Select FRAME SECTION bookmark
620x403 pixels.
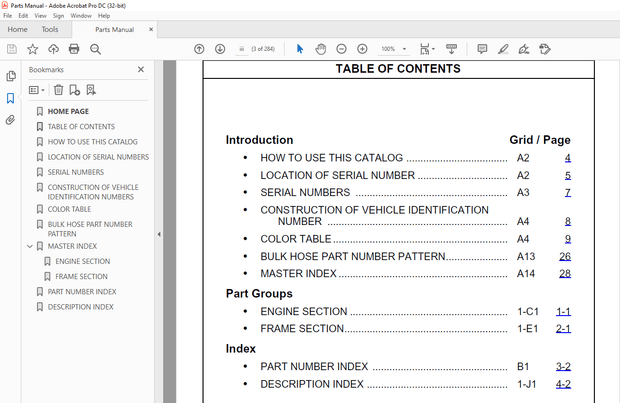(x=81, y=276)
